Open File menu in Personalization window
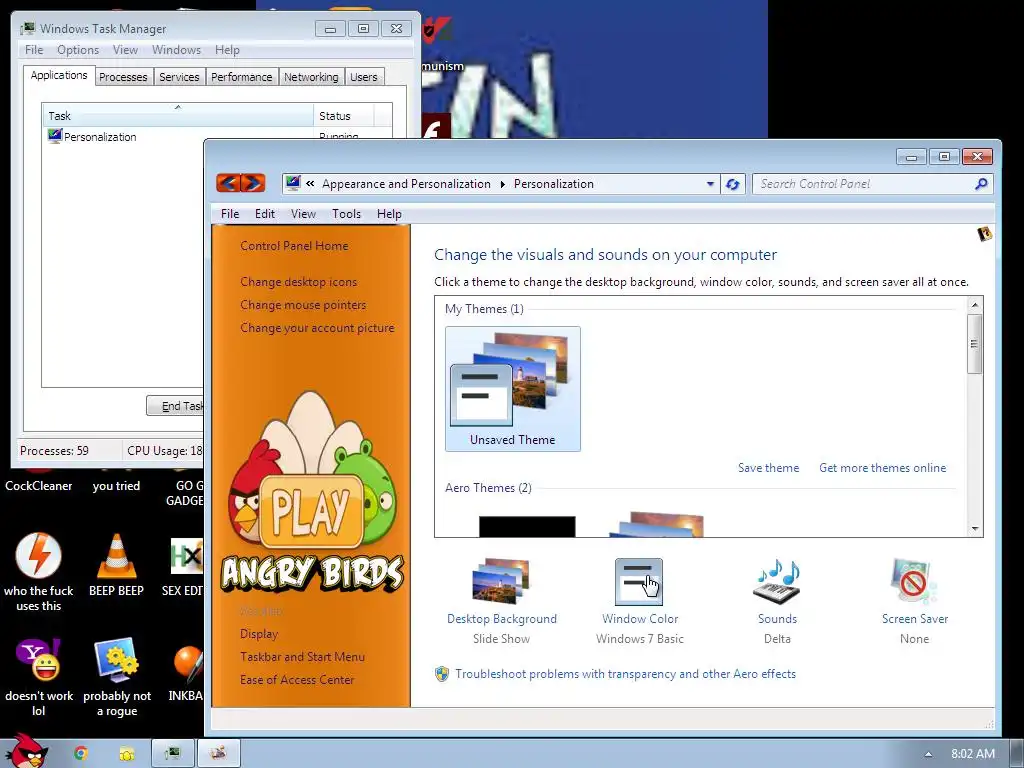This screenshot has height=768, width=1024. 230,214
